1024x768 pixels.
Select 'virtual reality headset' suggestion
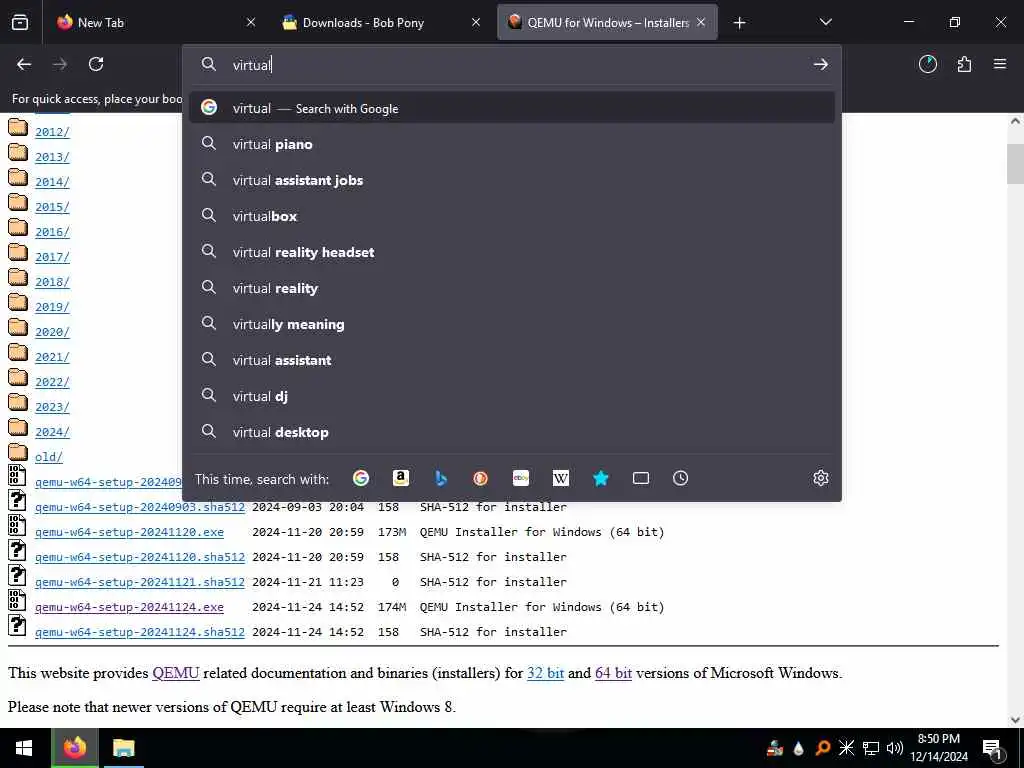coord(511,251)
